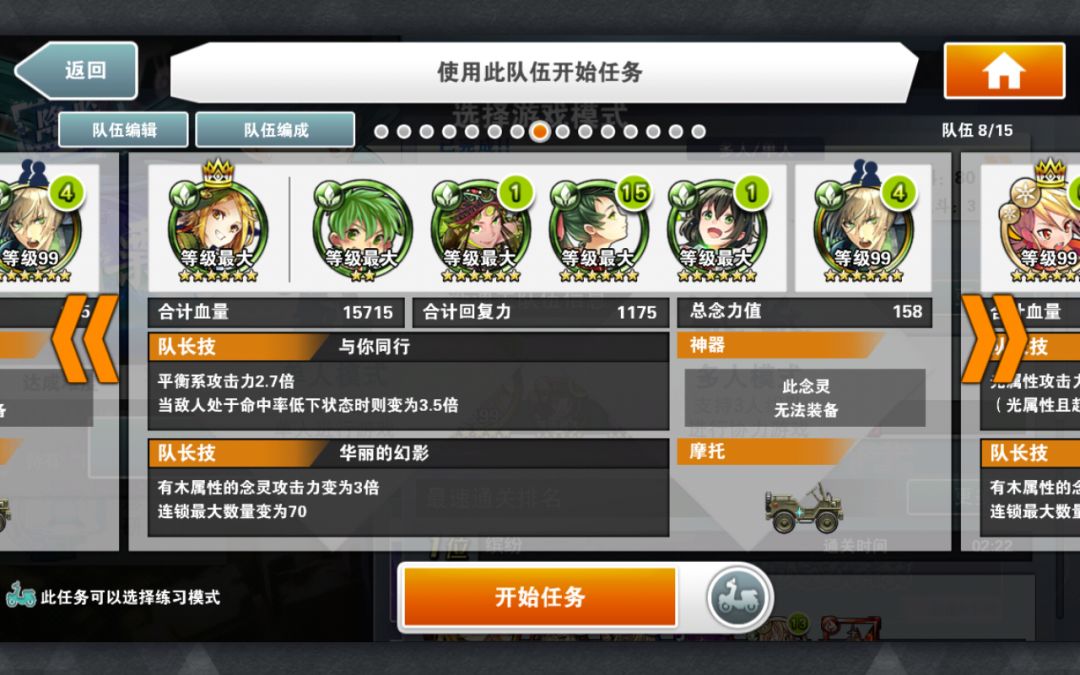Tap the orange home icon button
Image resolution: width=1080 pixels, height=675 pixels.
1004,71
